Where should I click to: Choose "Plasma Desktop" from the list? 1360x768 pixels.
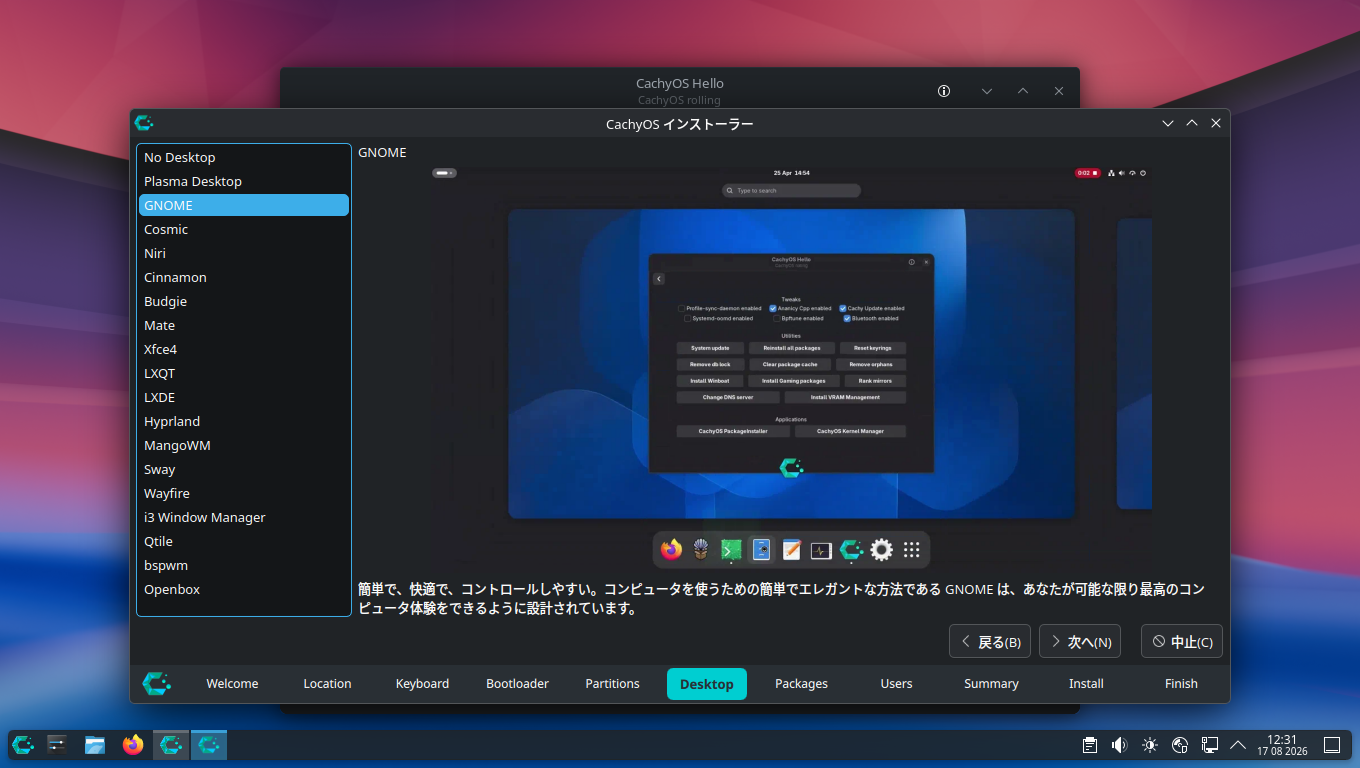click(x=244, y=181)
